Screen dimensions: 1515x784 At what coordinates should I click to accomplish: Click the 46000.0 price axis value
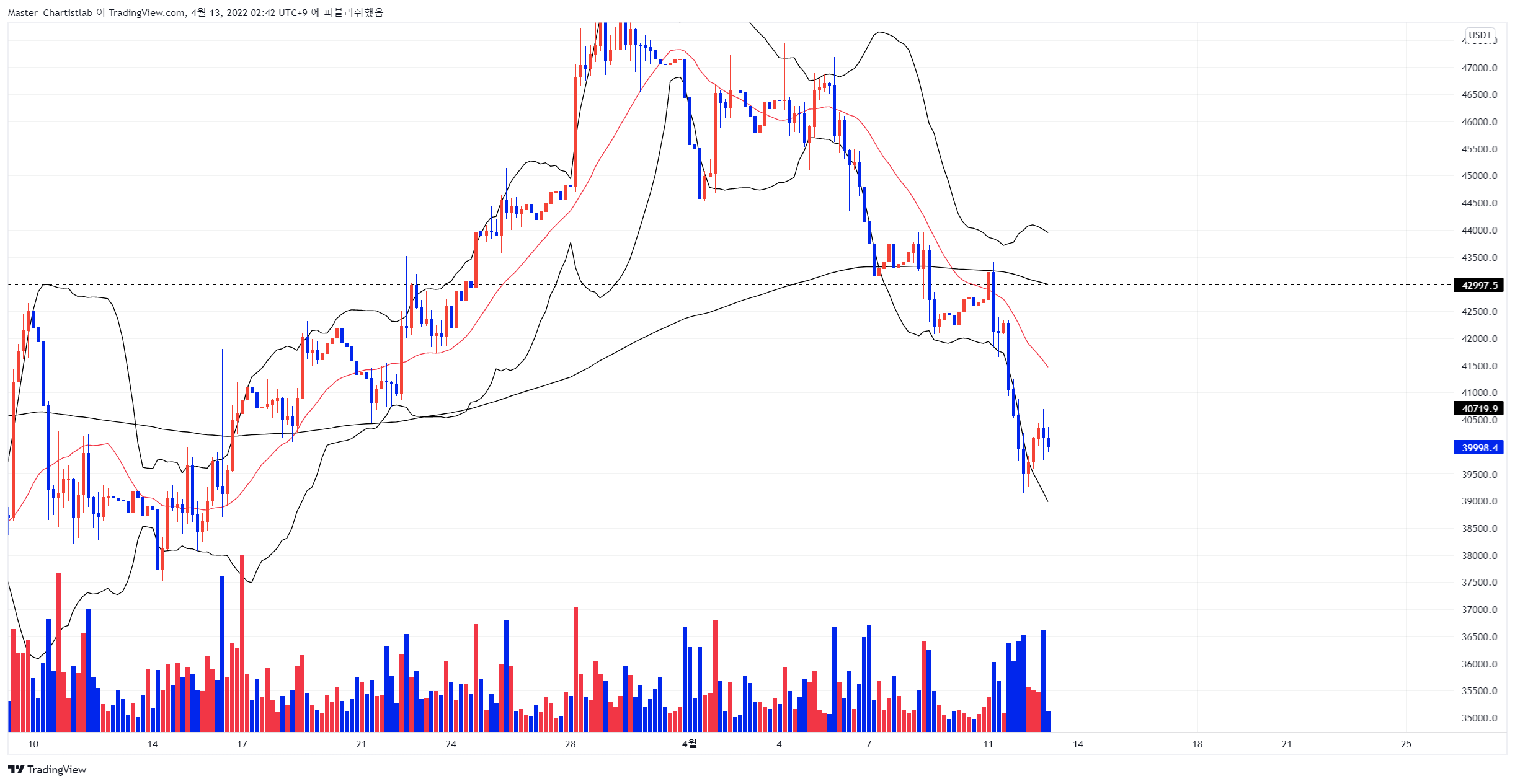[1479, 122]
